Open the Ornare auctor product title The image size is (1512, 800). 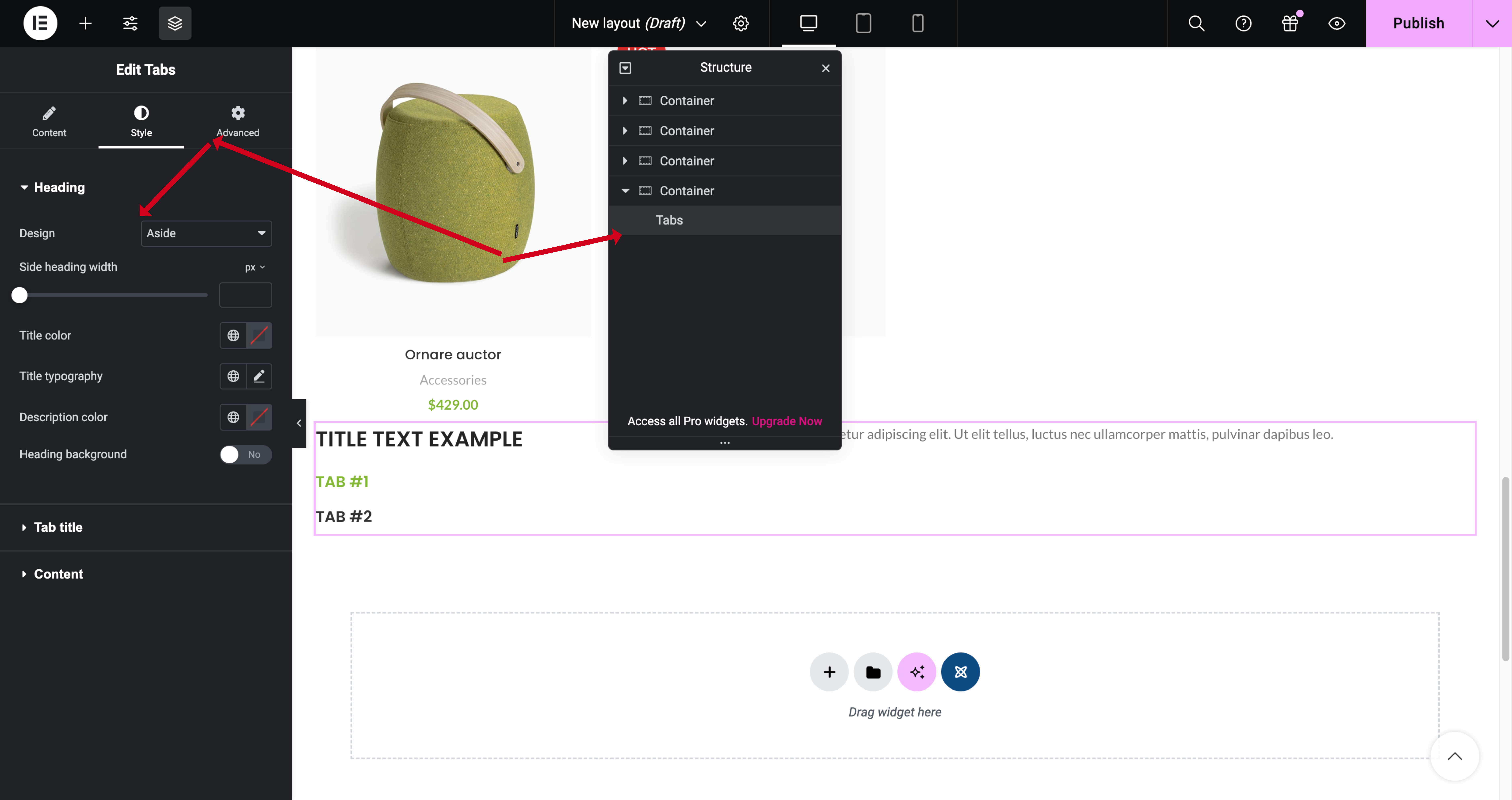[453, 355]
